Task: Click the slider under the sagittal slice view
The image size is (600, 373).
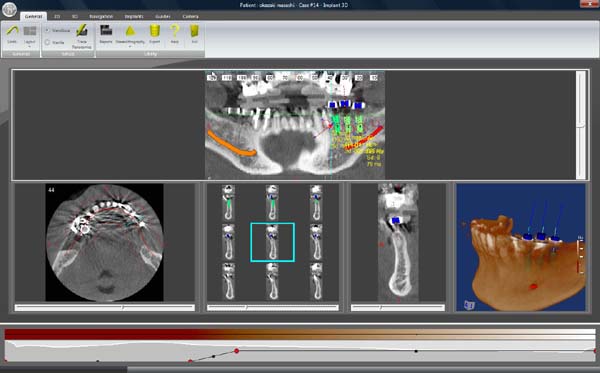Action: (398, 307)
